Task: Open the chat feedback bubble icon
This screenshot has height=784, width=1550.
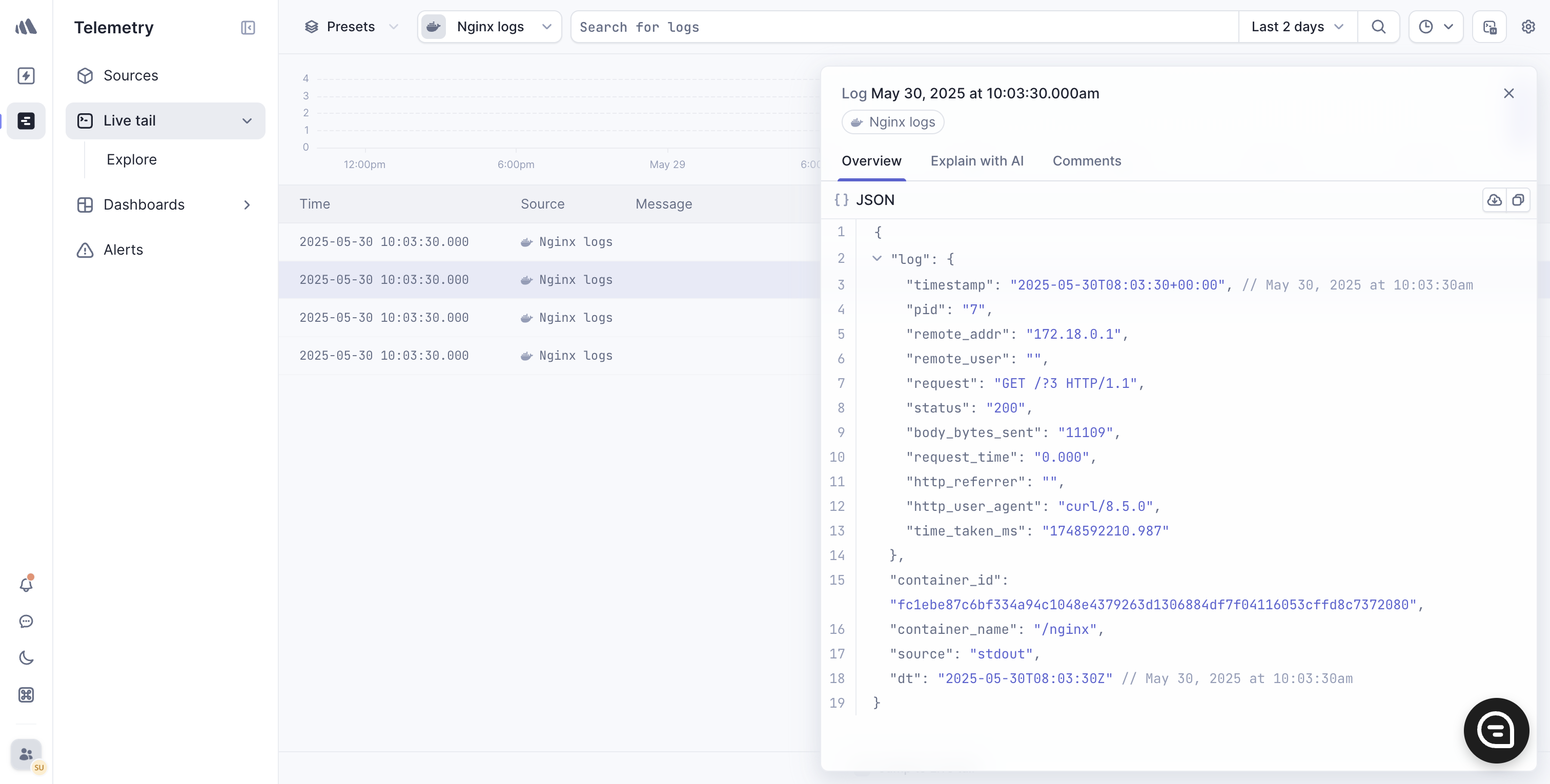Action: [x=26, y=622]
